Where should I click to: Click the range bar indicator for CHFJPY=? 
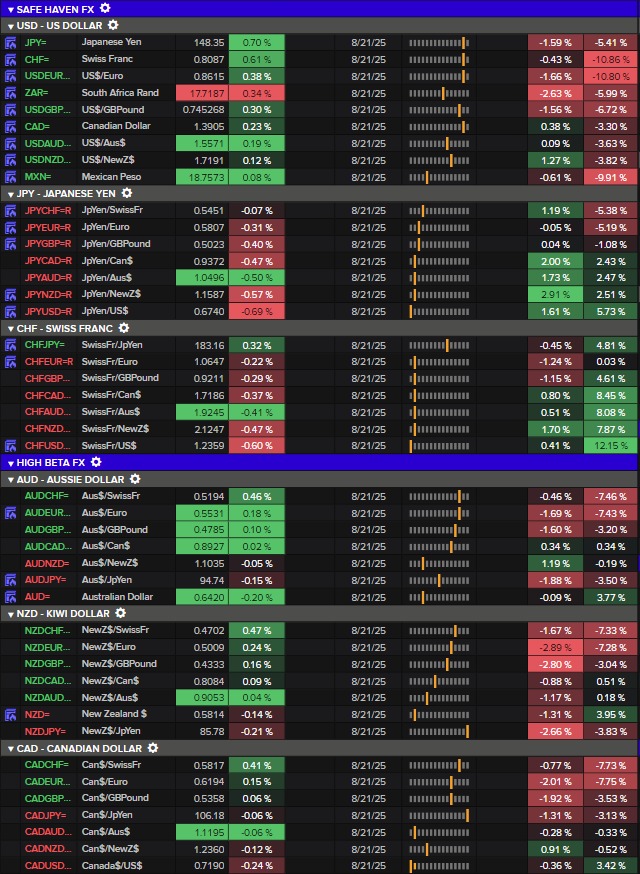438,345
